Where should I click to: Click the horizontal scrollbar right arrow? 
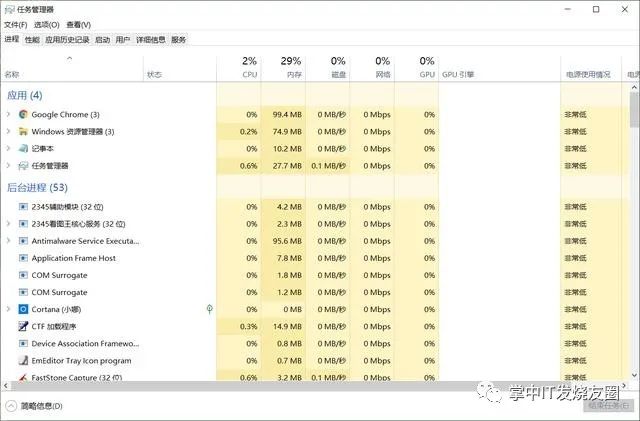pyautogui.click(x=624, y=385)
